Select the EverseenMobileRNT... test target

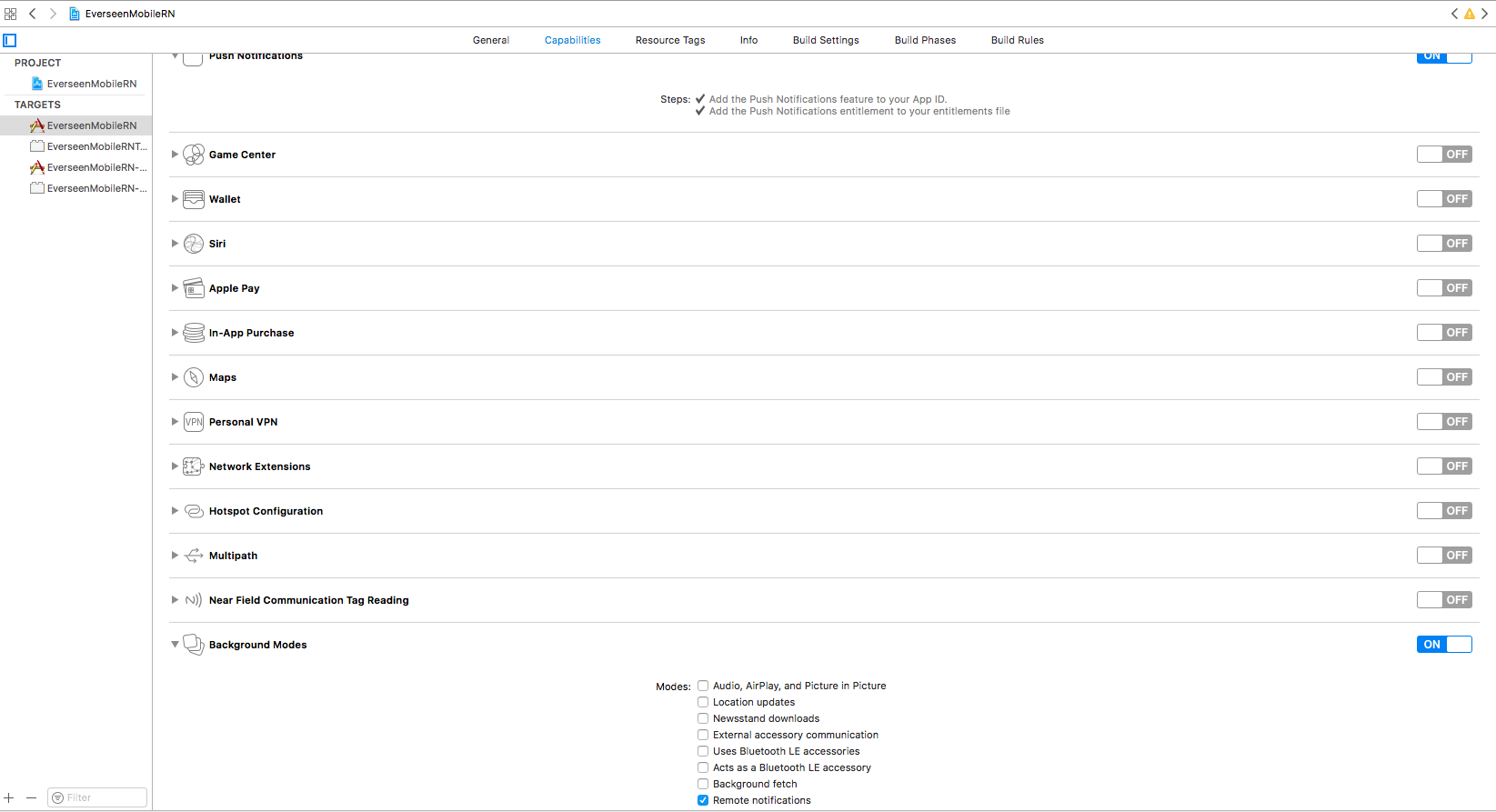(76, 146)
